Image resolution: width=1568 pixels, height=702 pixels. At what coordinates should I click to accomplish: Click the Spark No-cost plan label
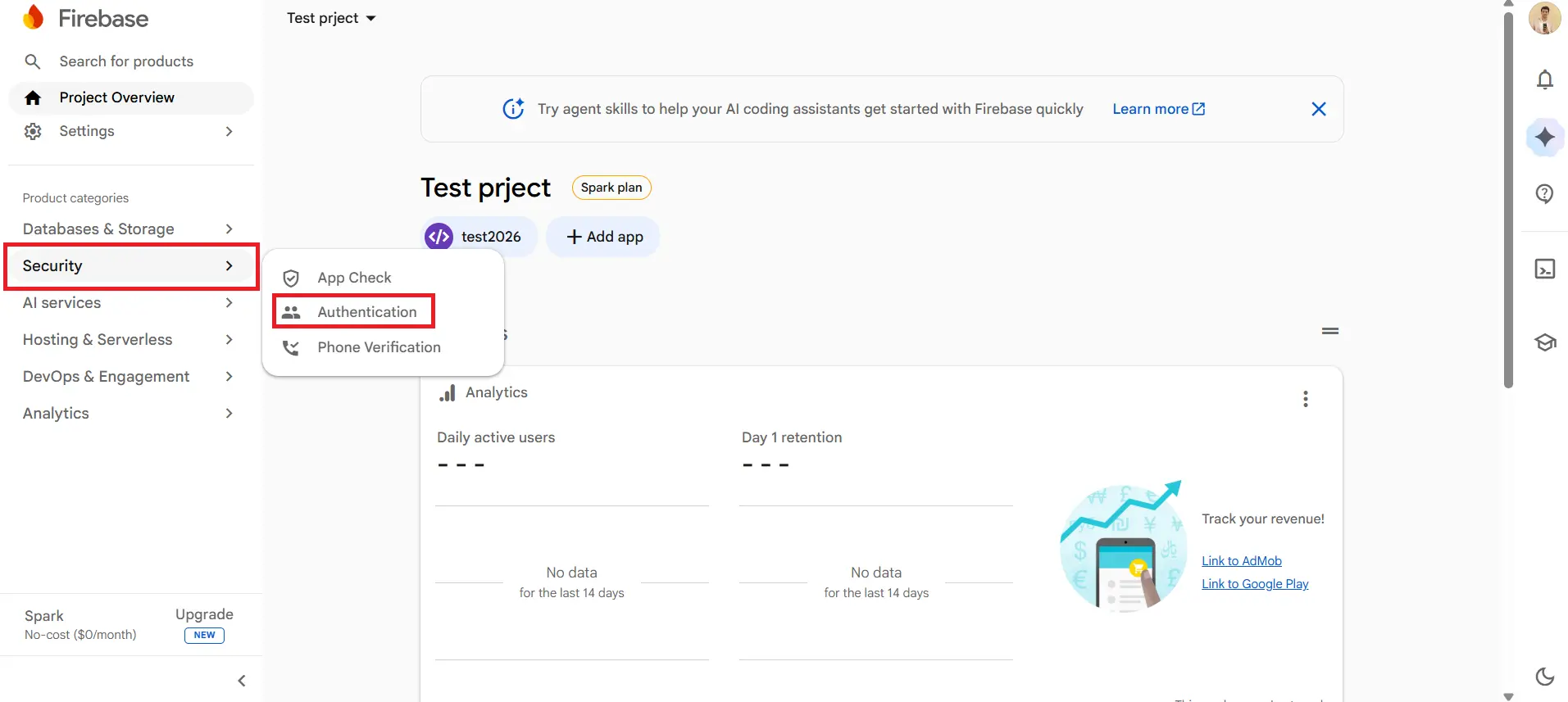coord(80,625)
